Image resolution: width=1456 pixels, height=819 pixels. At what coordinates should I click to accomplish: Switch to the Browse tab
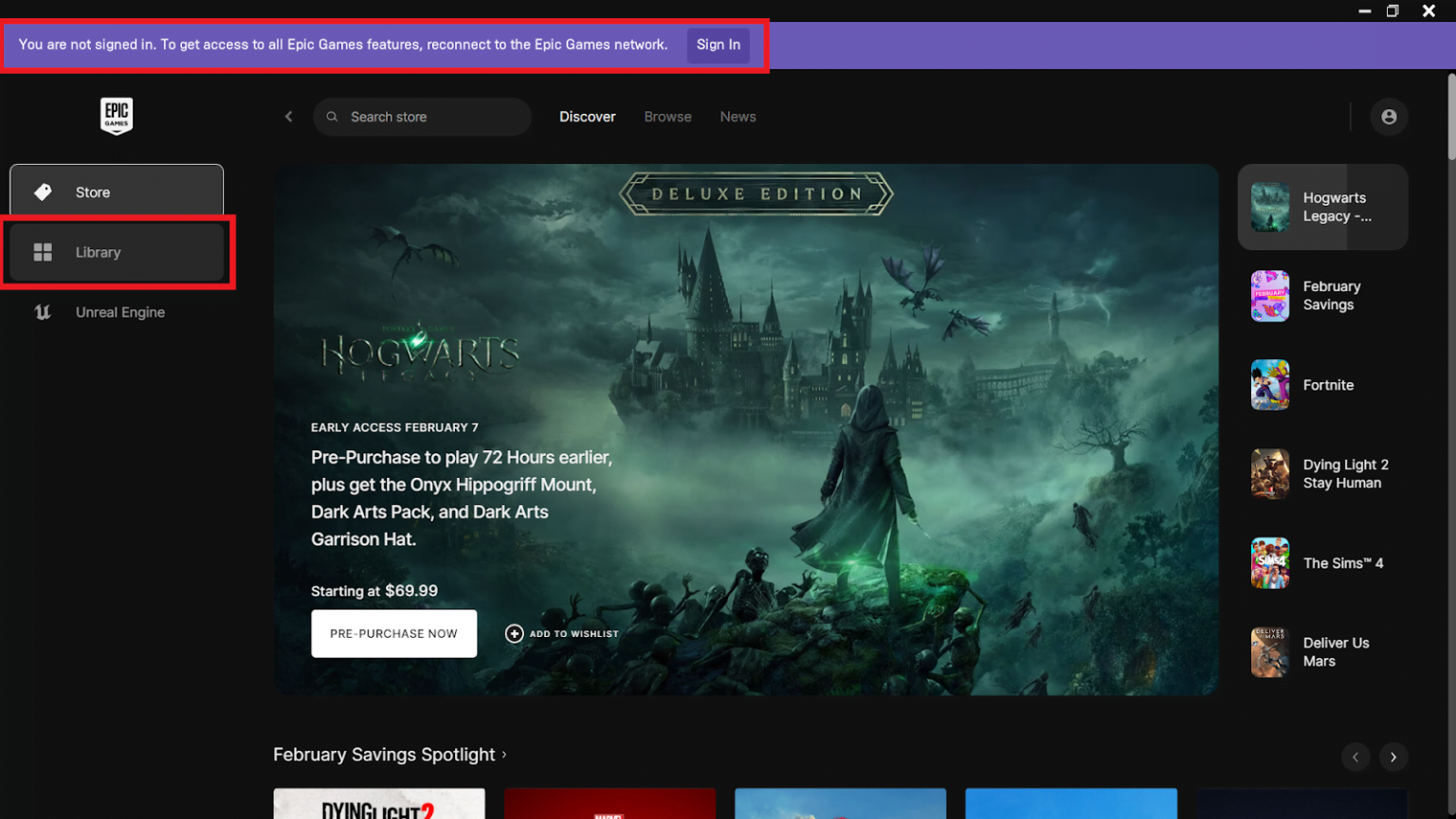(x=667, y=116)
